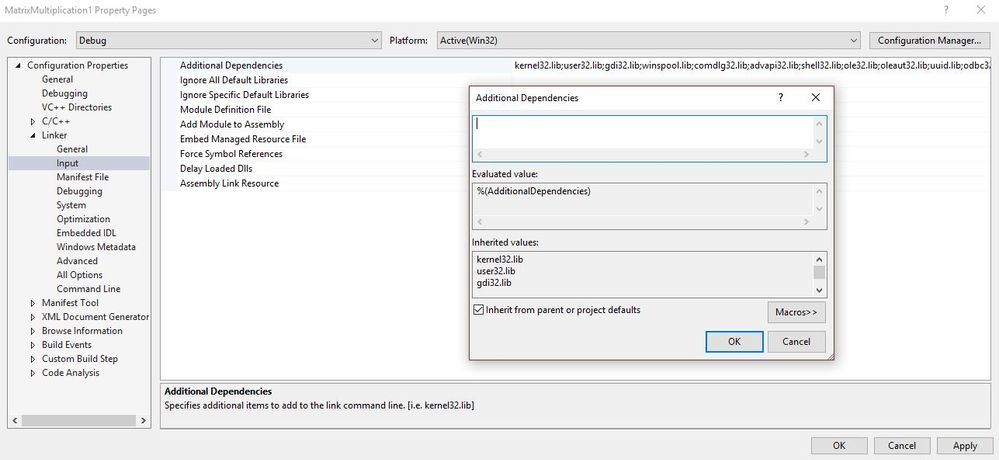
Task: Select the Additional Dependencies property row
Action: click(x=231, y=66)
